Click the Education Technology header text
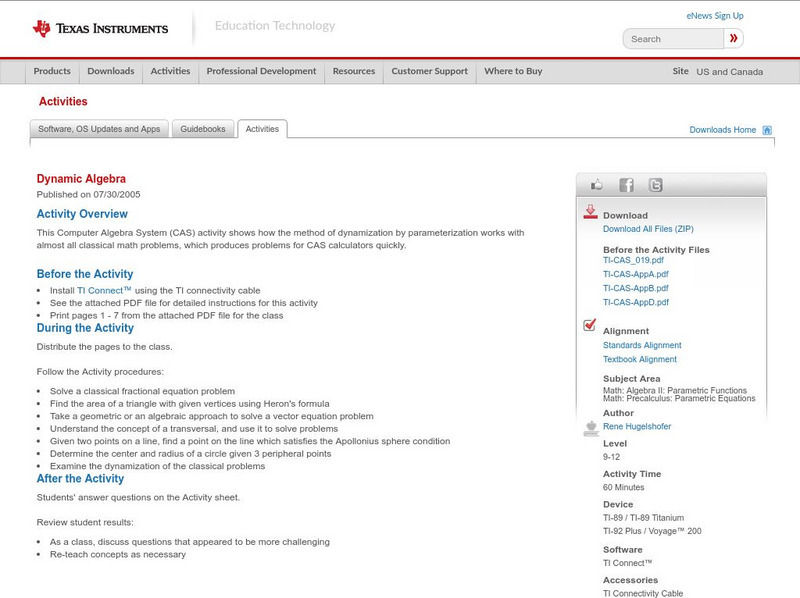Image resolution: width=800 pixels, height=598 pixels. [275, 26]
